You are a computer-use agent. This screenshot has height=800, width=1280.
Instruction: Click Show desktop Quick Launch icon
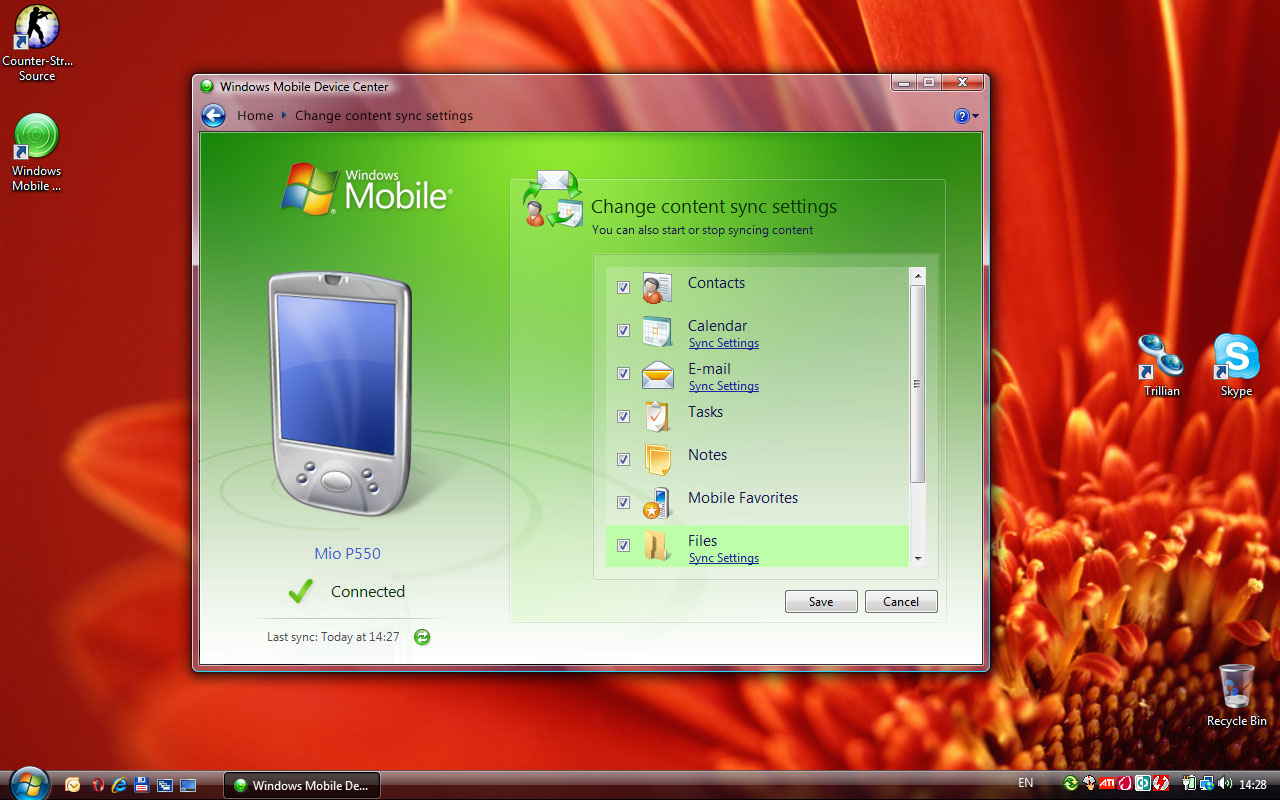(x=188, y=785)
